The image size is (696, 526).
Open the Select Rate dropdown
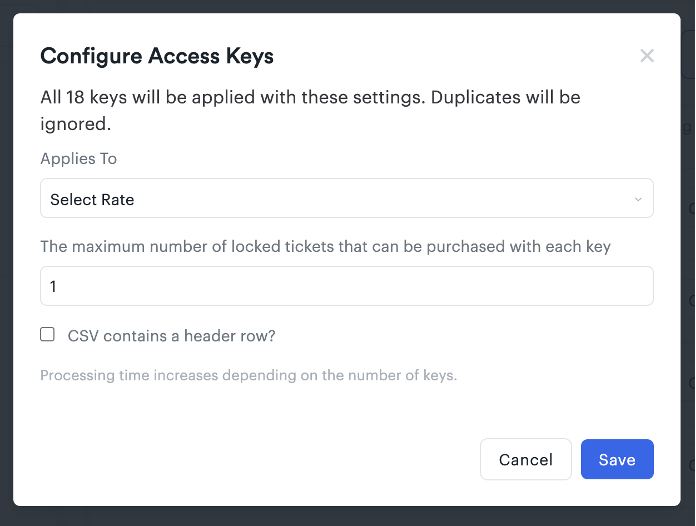(x=346, y=199)
